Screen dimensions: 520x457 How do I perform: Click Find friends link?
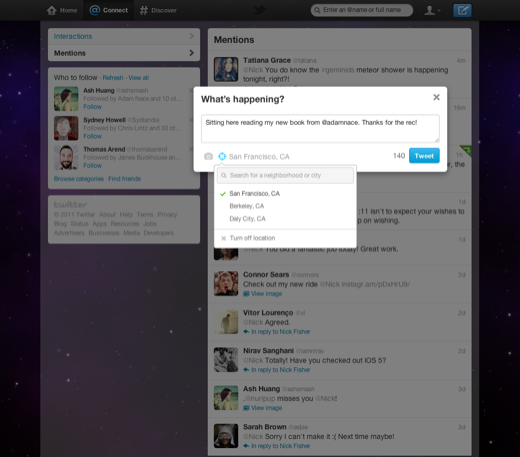click(124, 179)
